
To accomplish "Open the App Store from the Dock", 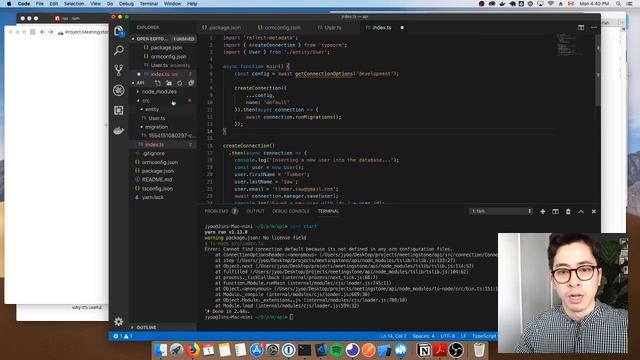I will point(256,350).
